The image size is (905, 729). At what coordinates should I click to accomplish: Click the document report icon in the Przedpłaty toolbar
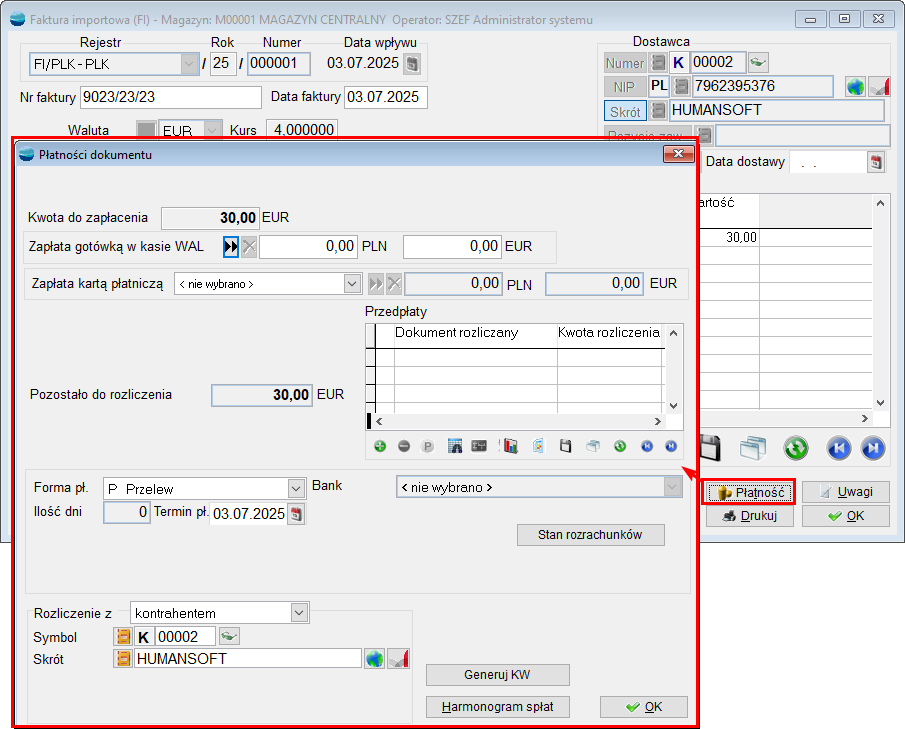(538, 446)
